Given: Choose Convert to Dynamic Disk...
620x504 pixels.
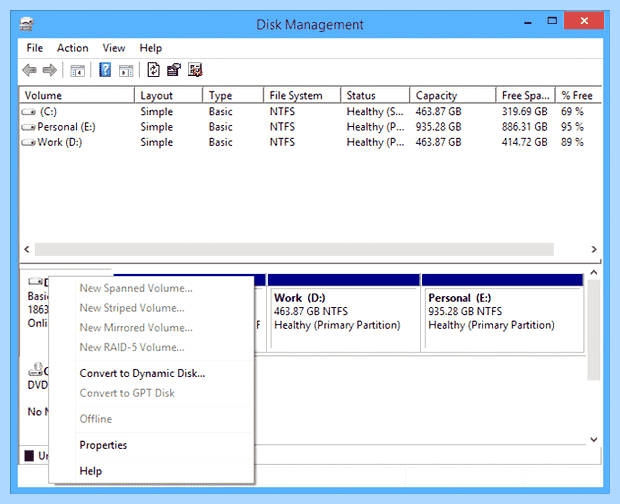Looking at the screenshot, I should coord(142,373).
